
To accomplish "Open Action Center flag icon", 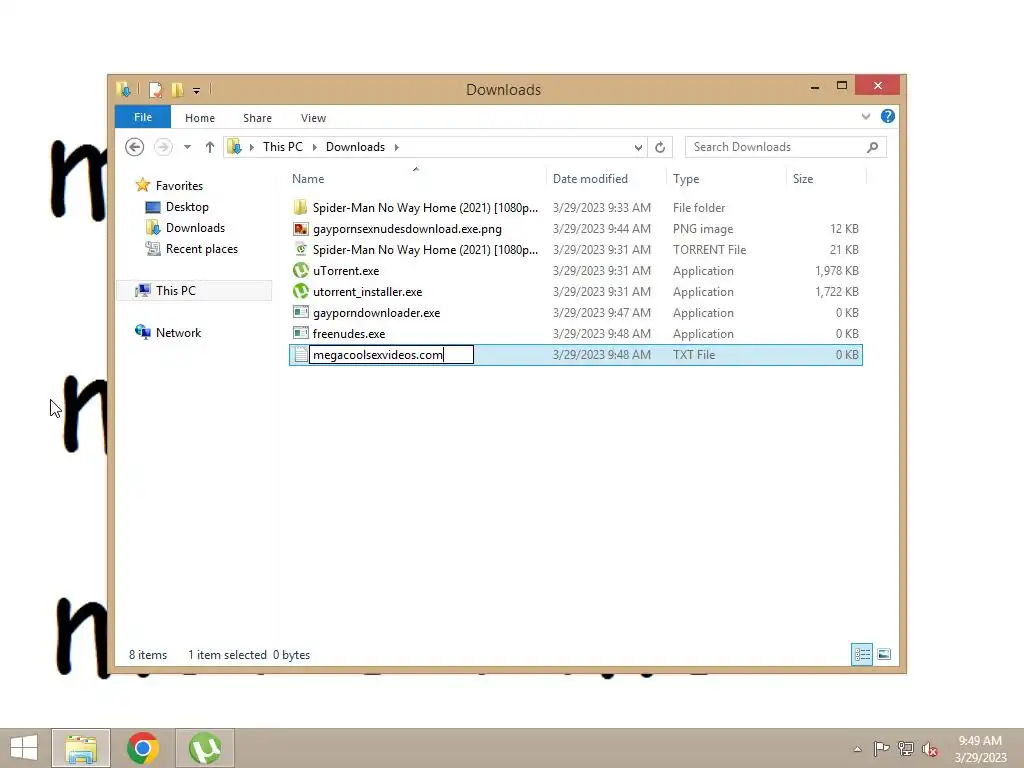I will tap(881, 749).
